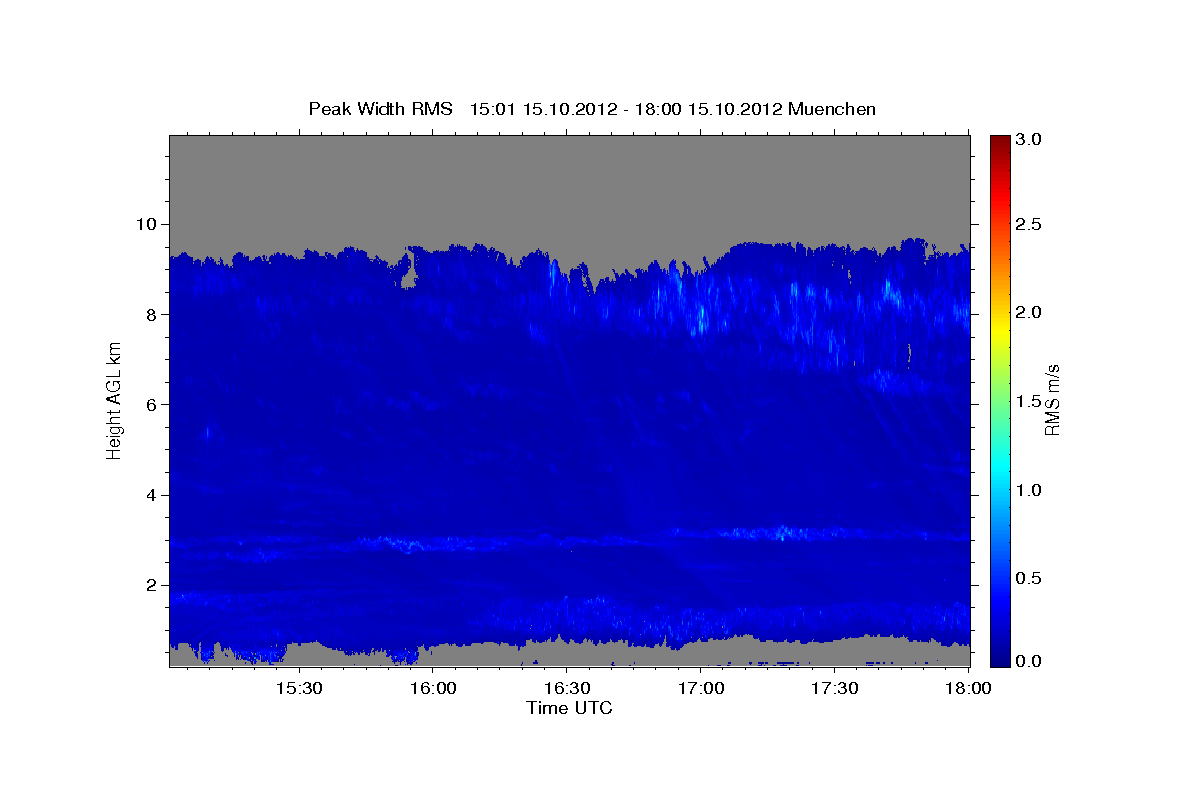Click the height tick label 8

(154, 314)
